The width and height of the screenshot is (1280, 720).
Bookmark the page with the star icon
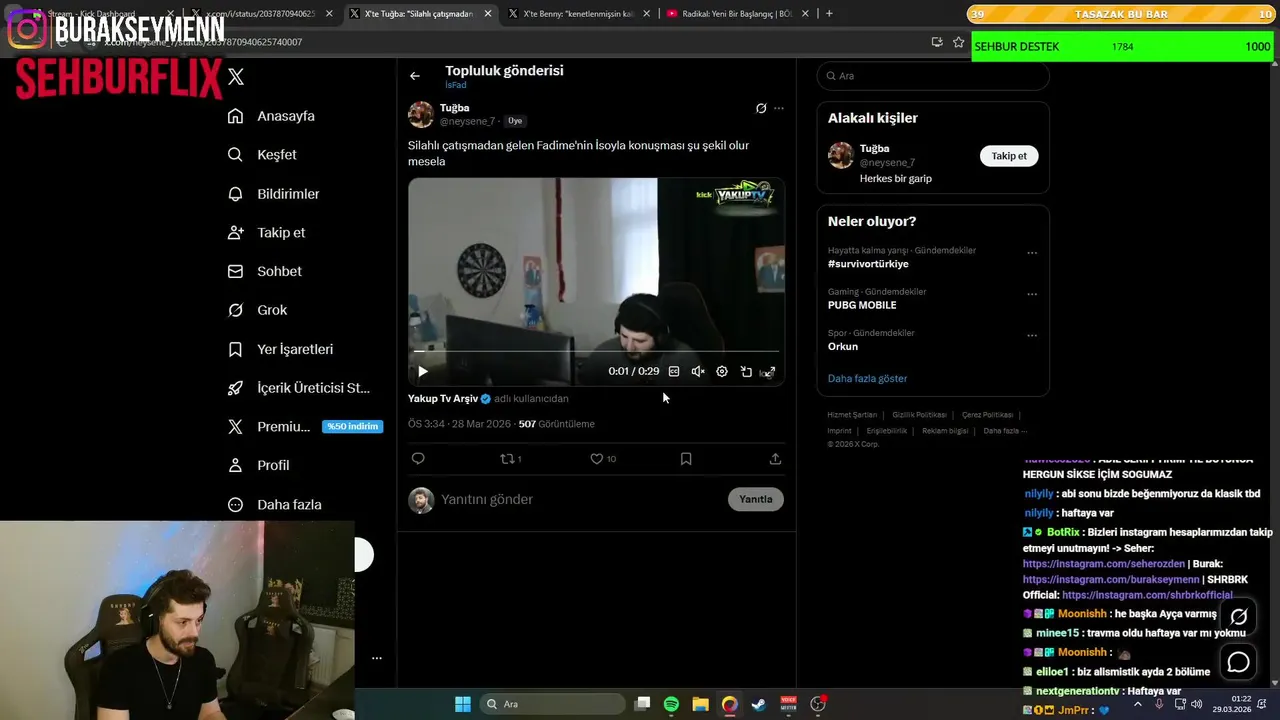959,42
